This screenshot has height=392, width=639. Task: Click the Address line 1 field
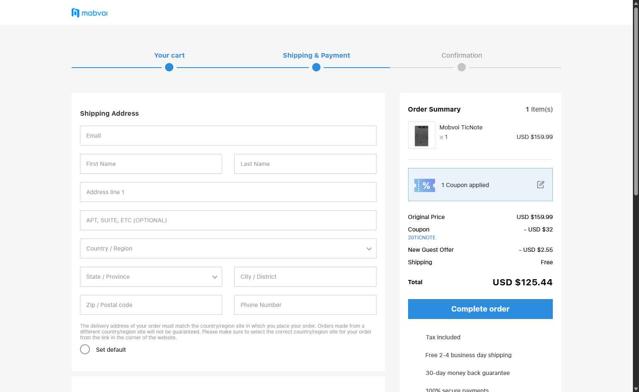[228, 192]
